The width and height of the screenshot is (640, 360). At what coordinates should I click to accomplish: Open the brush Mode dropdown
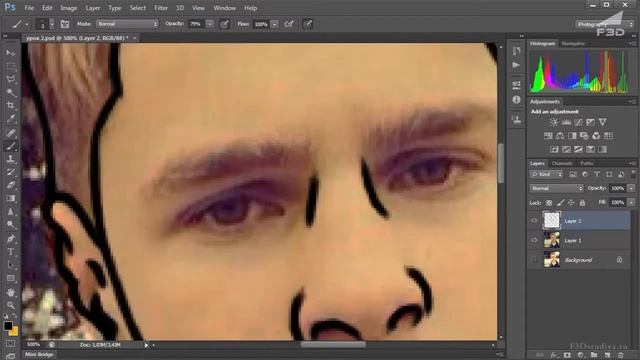[127, 24]
